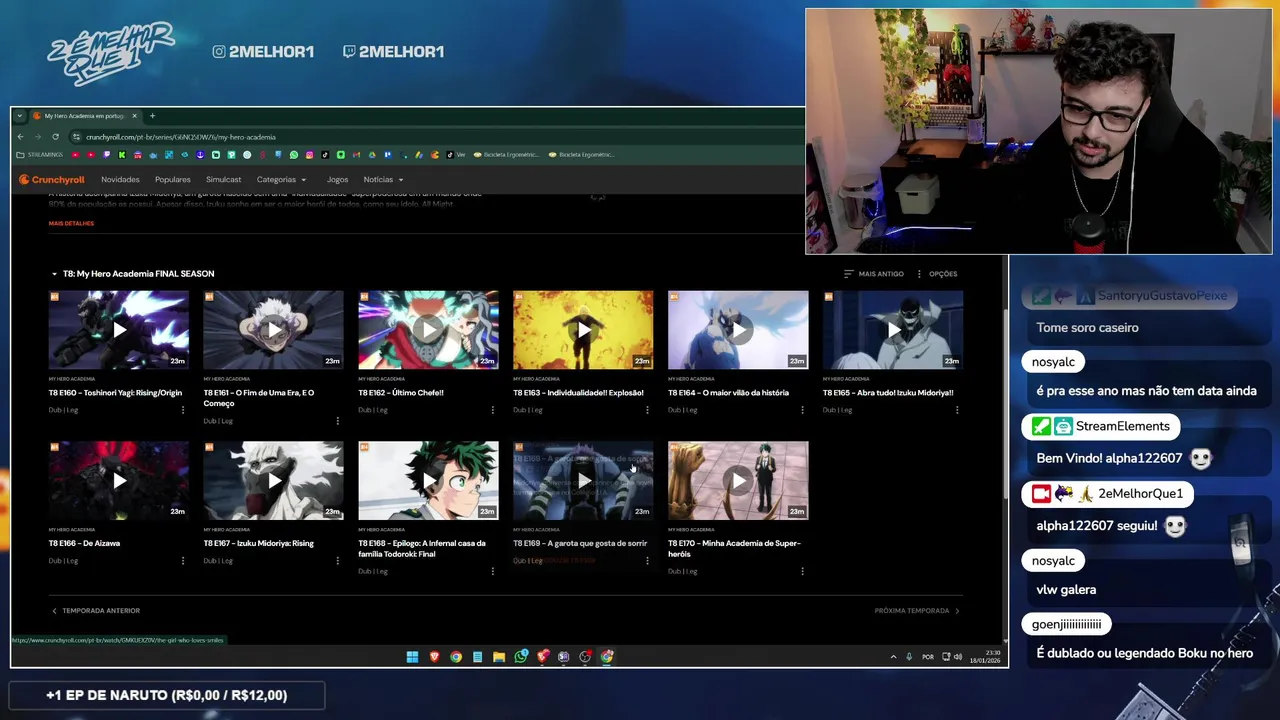
Task: Open the MAIS ANTIGO sort dropdown
Action: point(874,274)
